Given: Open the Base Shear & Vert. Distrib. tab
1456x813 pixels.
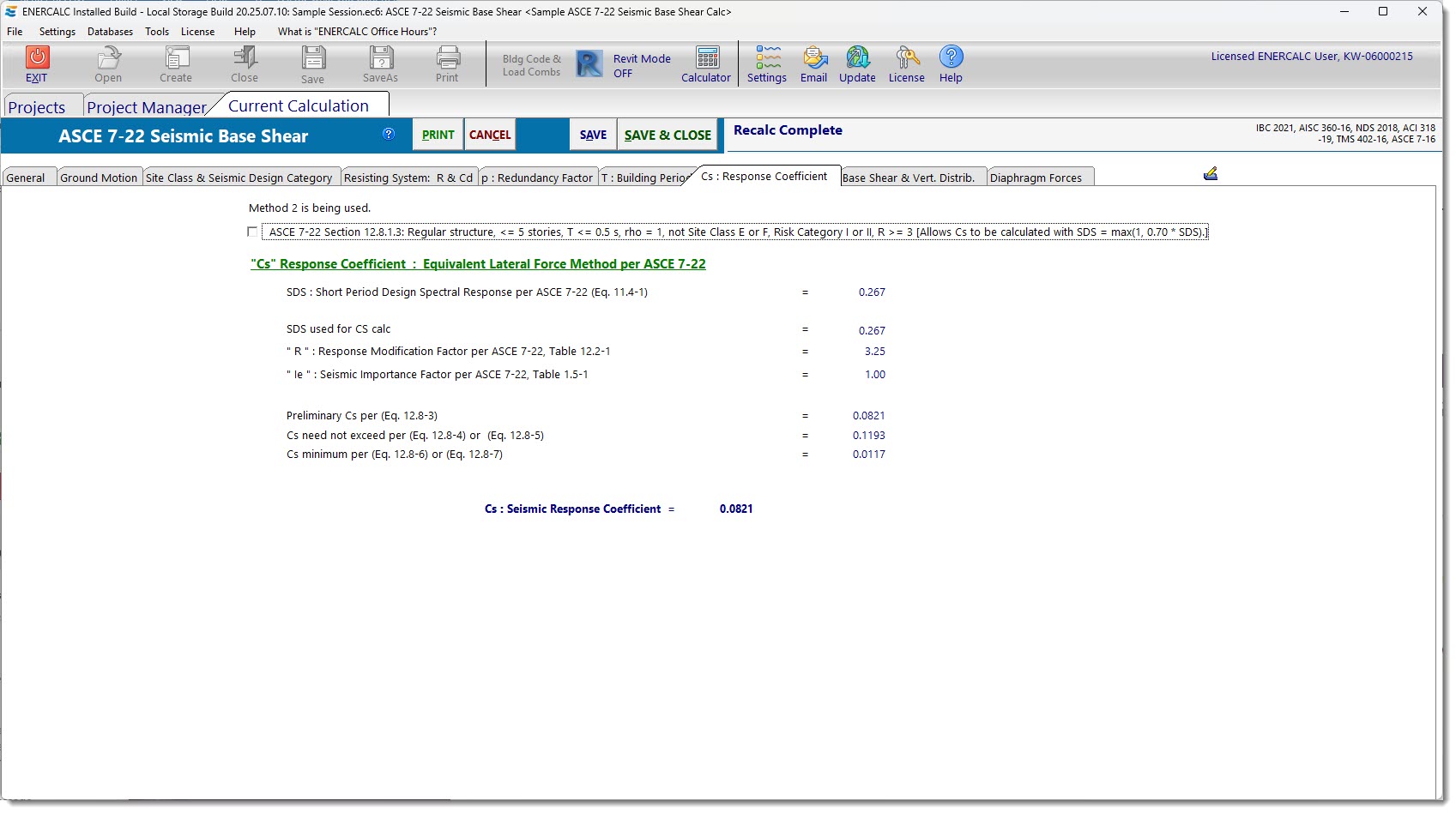Looking at the screenshot, I should tap(909, 178).
